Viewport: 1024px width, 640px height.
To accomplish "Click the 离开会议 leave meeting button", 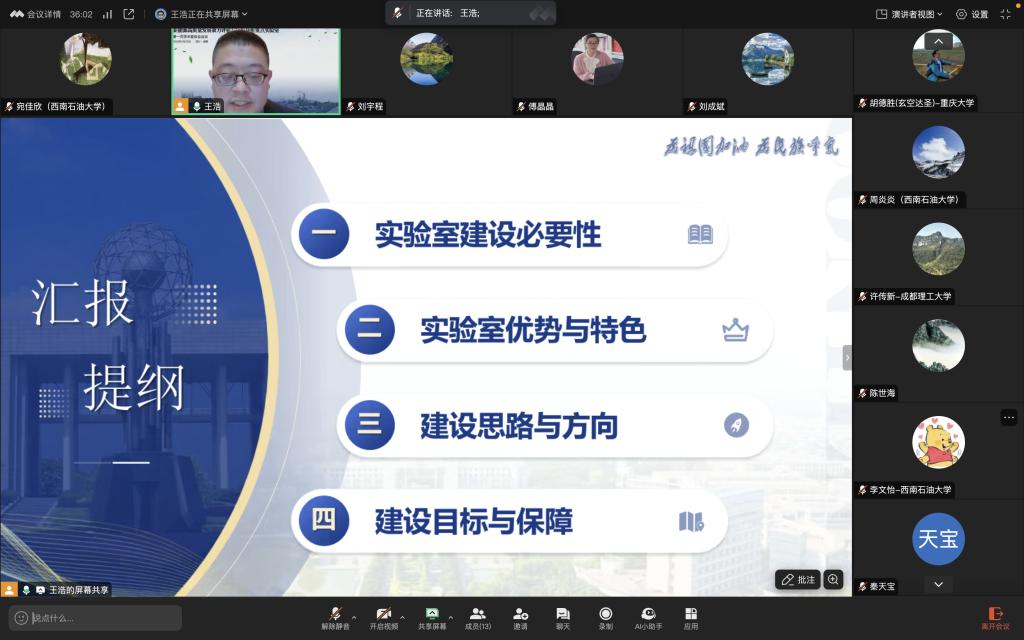I will (x=995, y=617).
